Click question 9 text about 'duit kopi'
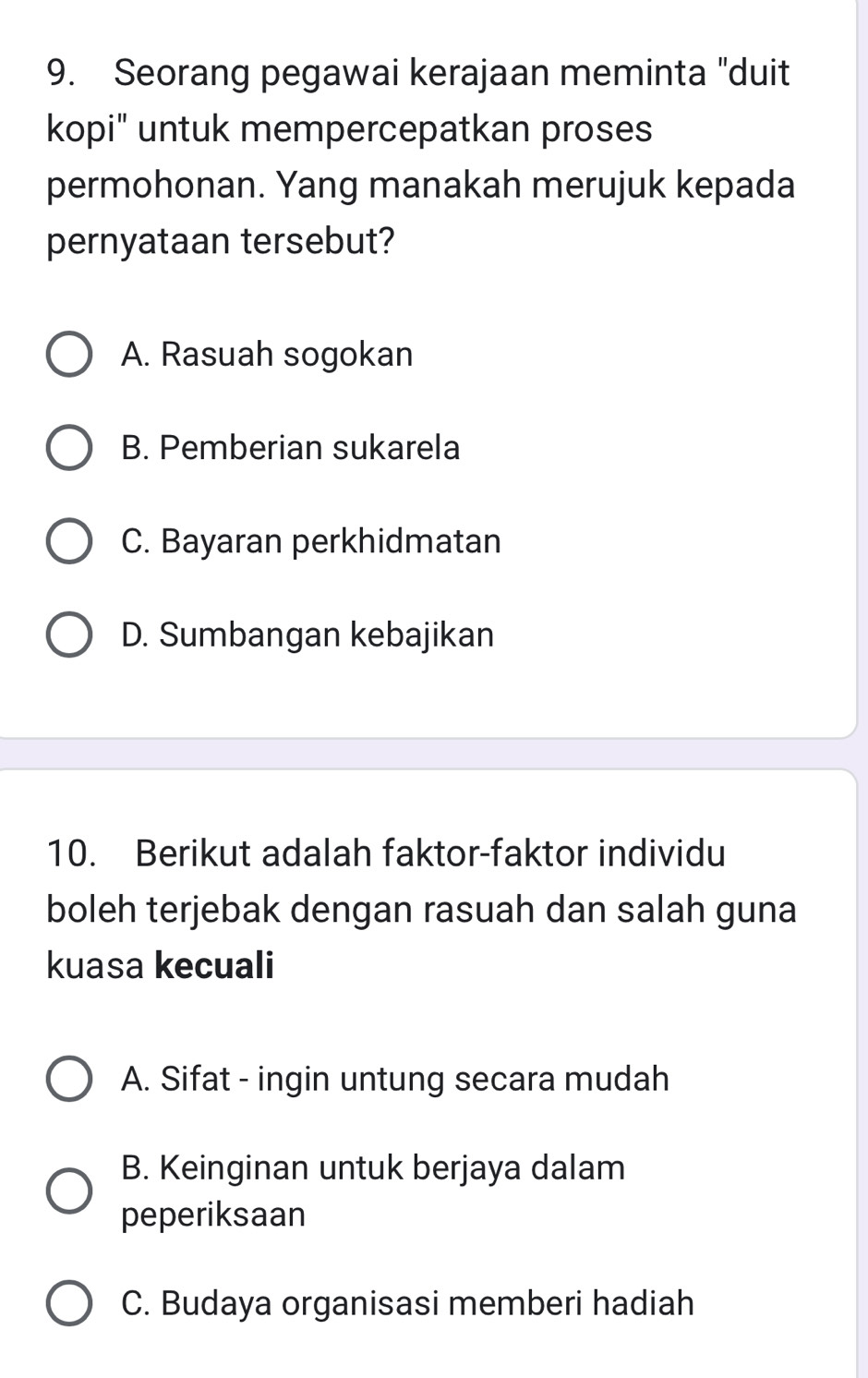 point(420,128)
